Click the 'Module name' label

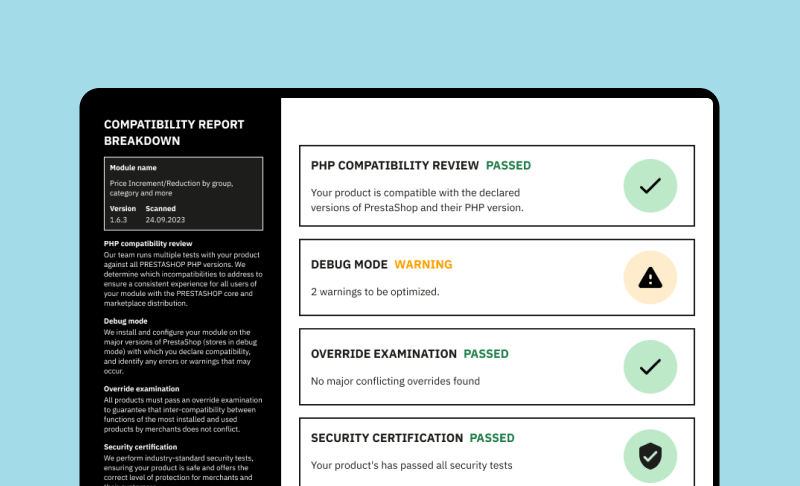(x=133, y=168)
